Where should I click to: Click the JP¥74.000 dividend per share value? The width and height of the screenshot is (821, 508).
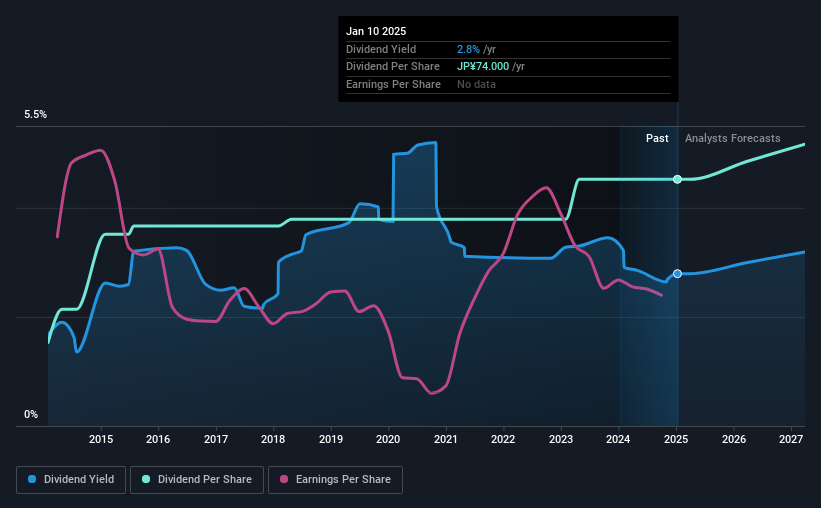(x=483, y=67)
